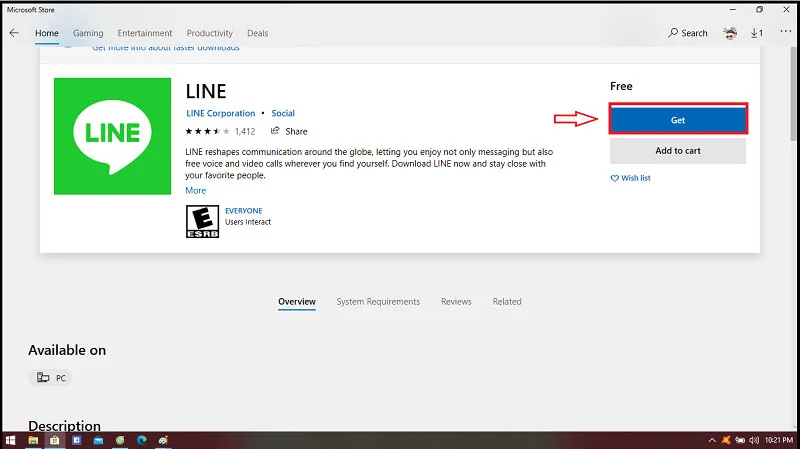Open the Social category link
Viewport: 800px width, 449px height.
[x=283, y=113]
